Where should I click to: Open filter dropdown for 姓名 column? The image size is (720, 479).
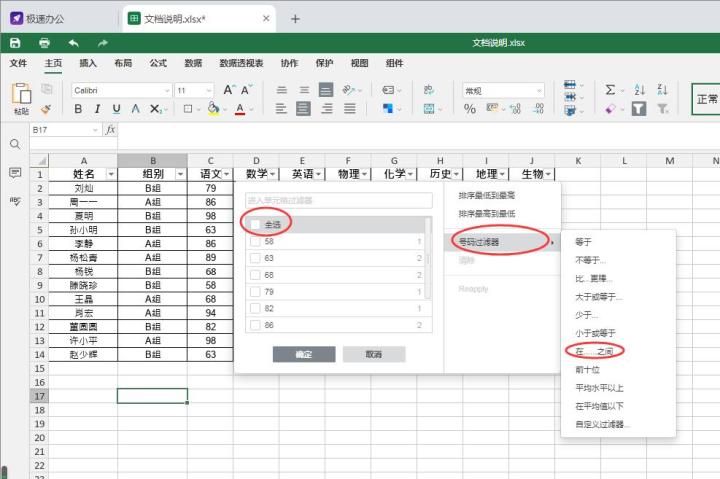coord(111,175)
